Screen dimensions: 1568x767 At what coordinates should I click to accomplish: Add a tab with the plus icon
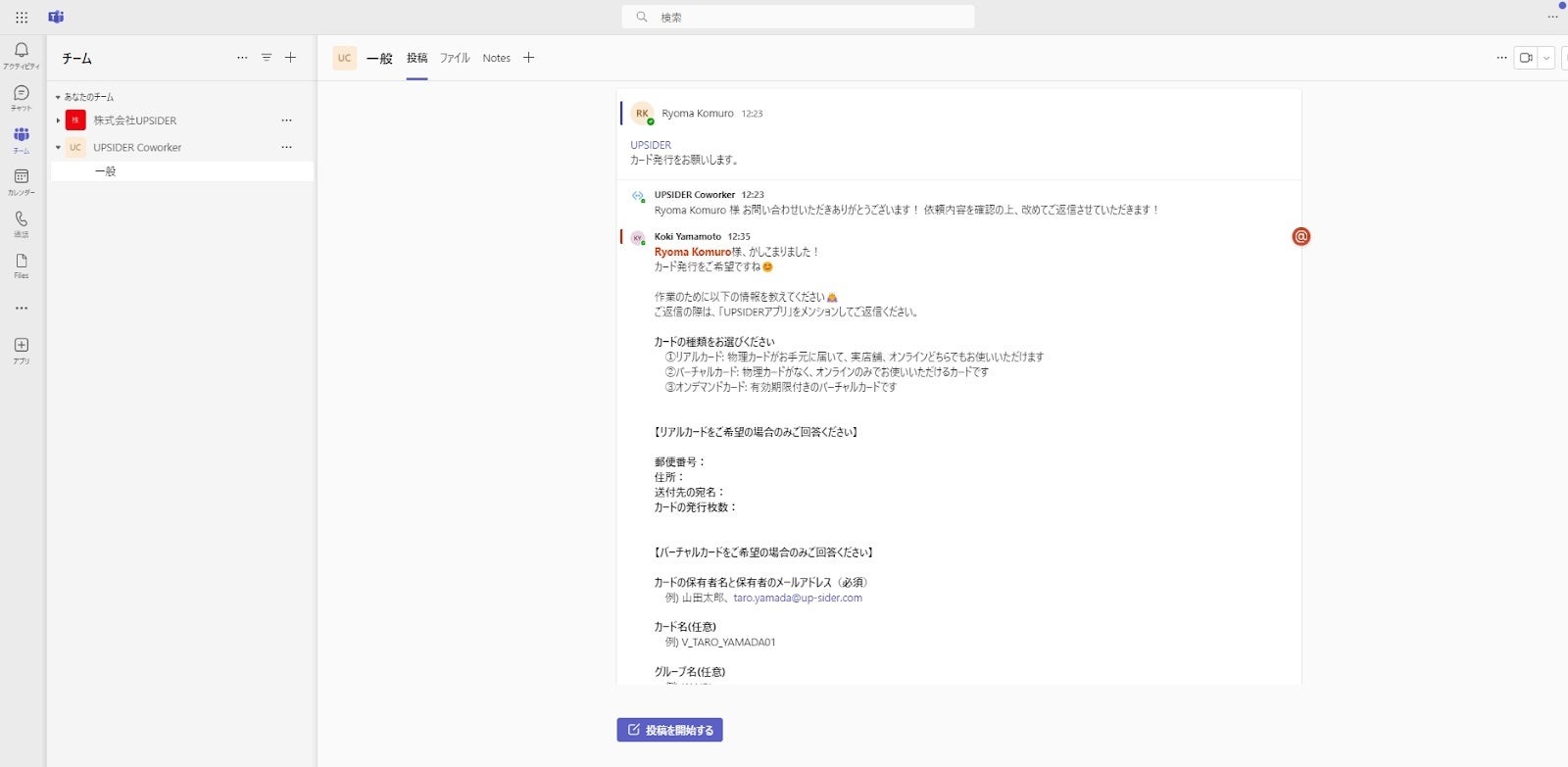[528, 58]
